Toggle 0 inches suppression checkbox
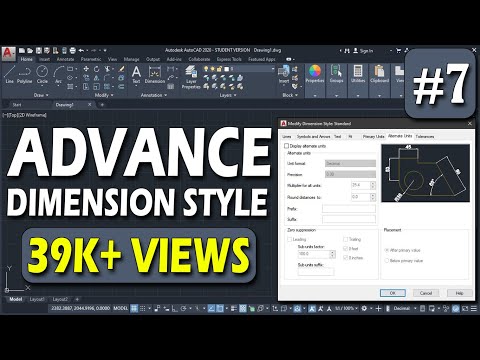 (346, 258)
